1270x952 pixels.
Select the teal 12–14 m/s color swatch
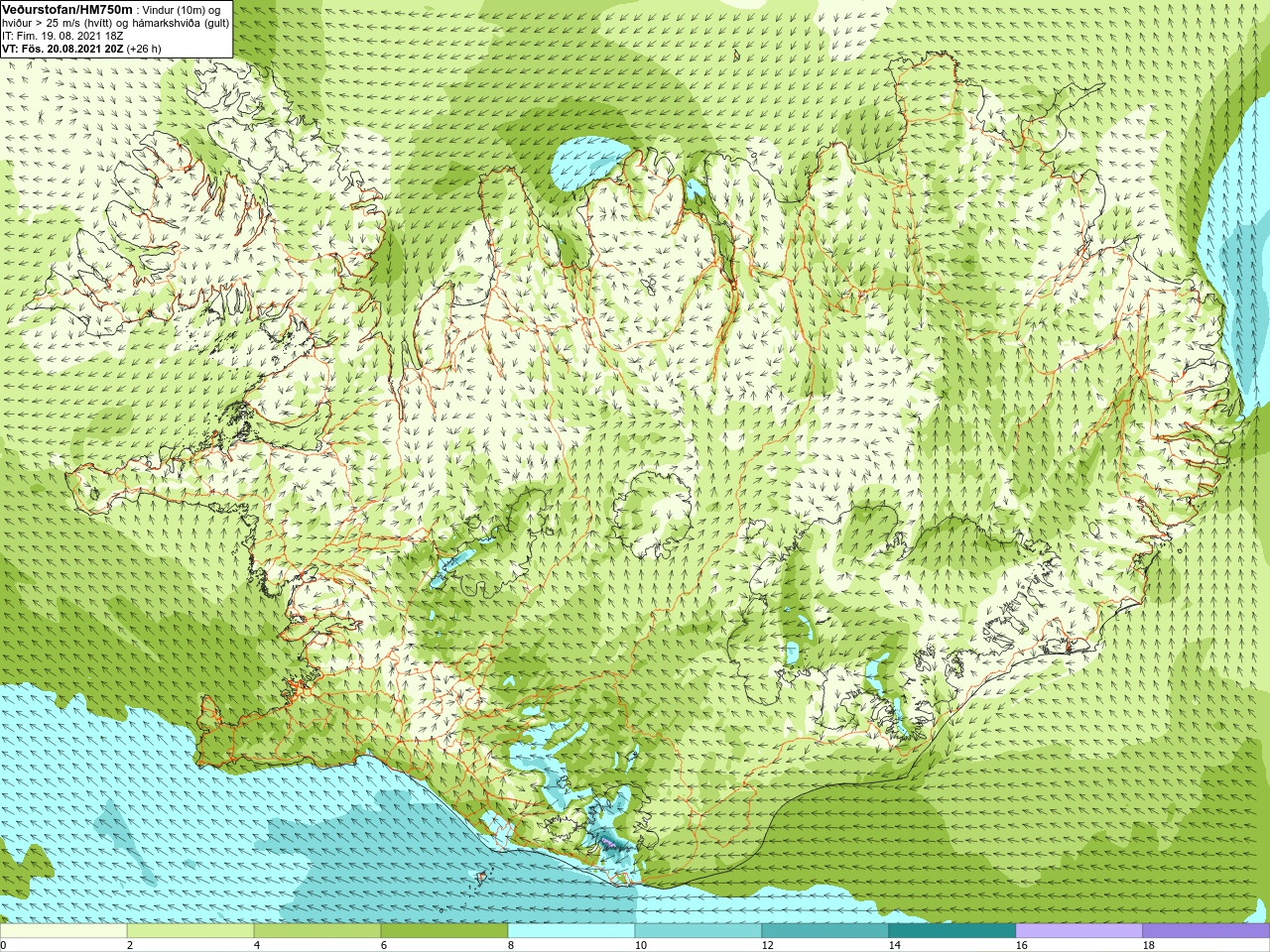[825, 931]
